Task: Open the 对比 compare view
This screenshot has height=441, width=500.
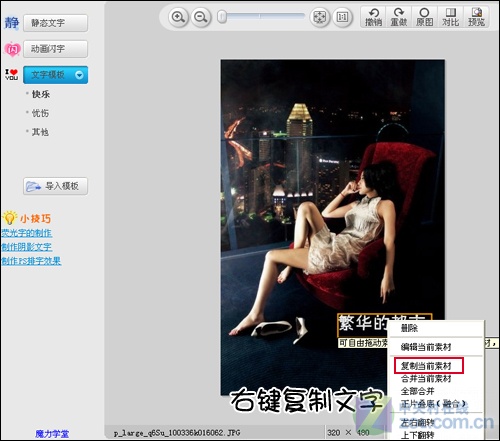Action: [x=450, y=17]
